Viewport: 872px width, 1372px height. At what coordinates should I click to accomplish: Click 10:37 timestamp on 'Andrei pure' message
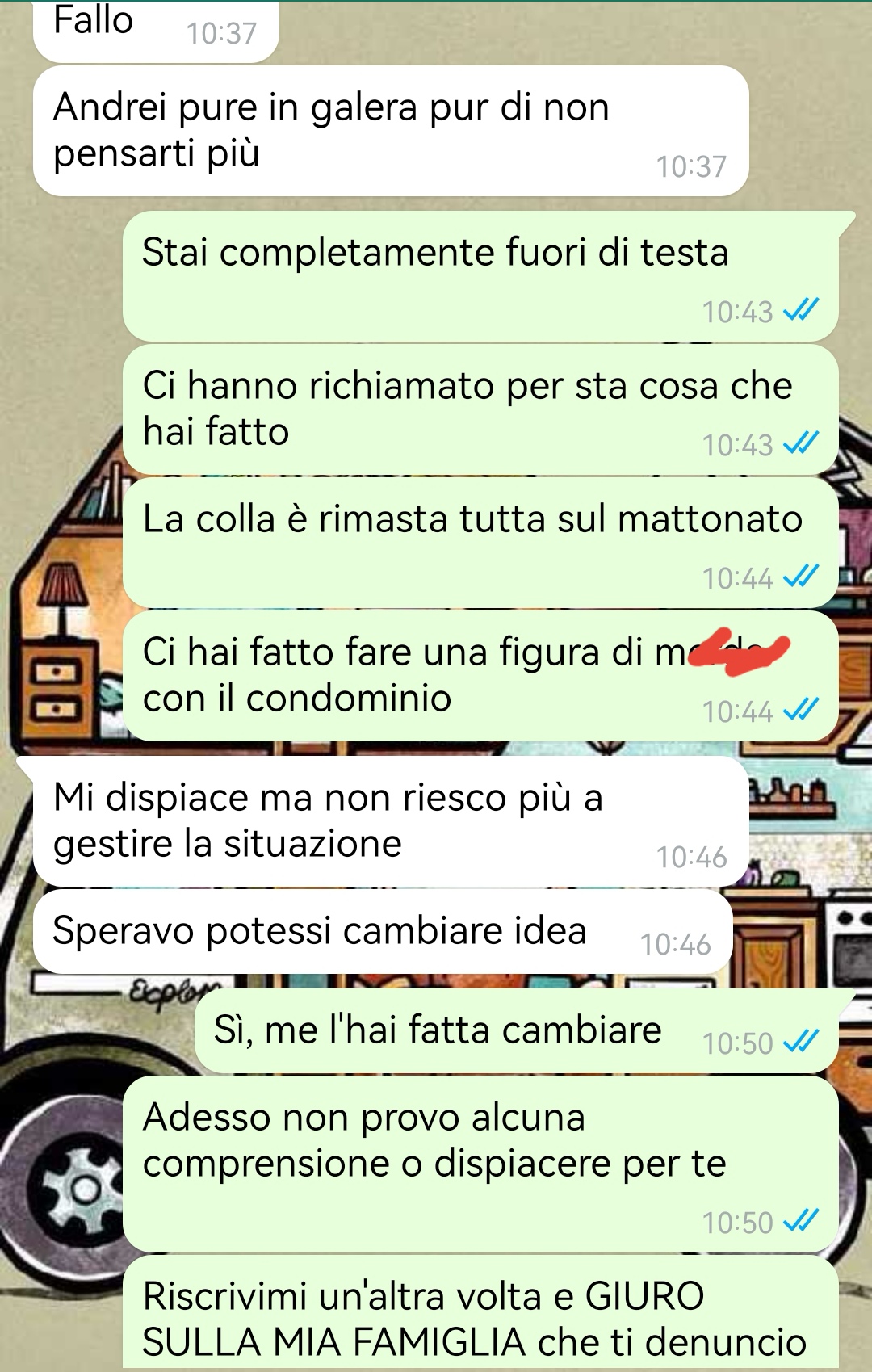pos(691,166)
